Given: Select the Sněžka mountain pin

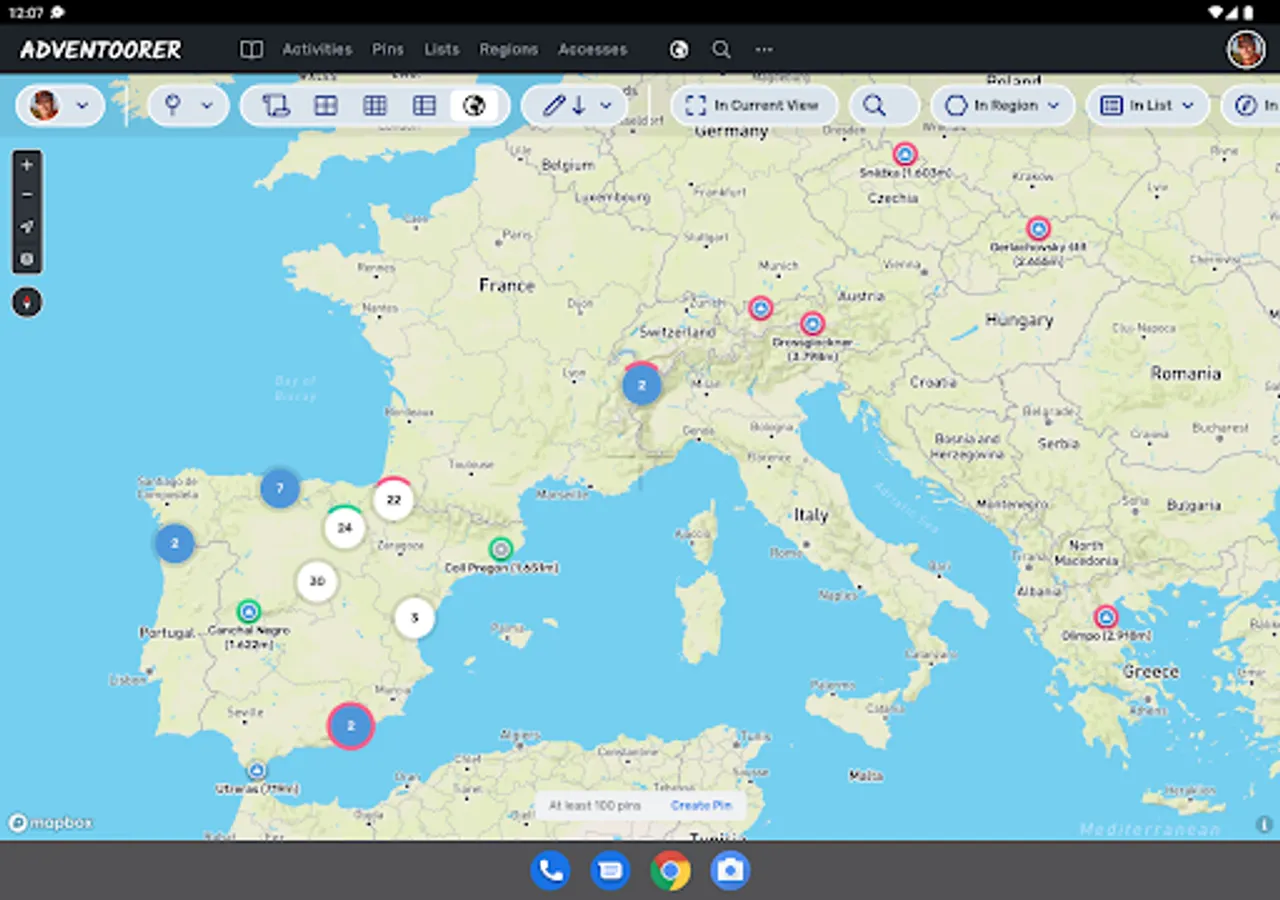Looking at the screenshot, I should click(905, 154).
